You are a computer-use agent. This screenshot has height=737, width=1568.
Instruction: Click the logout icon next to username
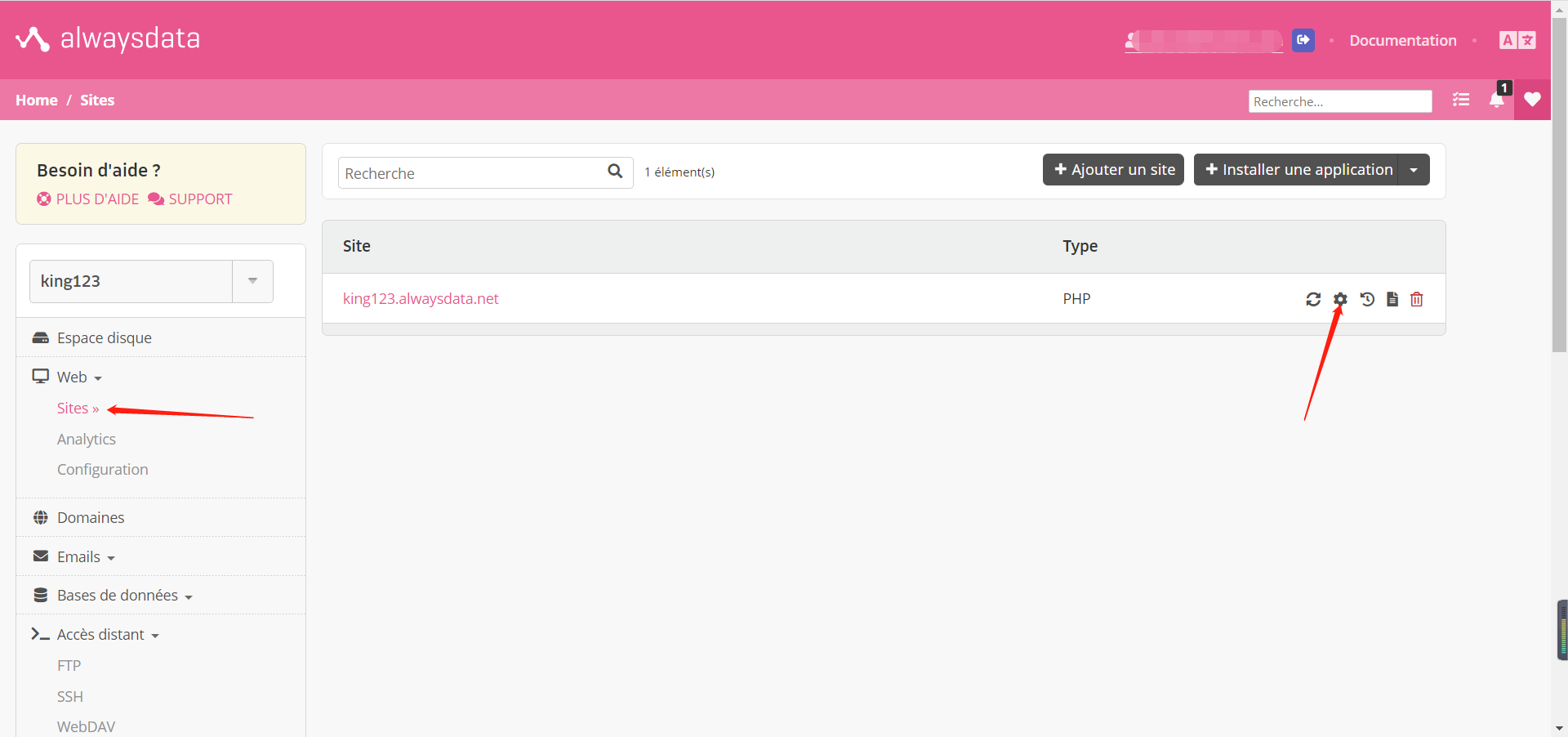(x=1303, y=40)
